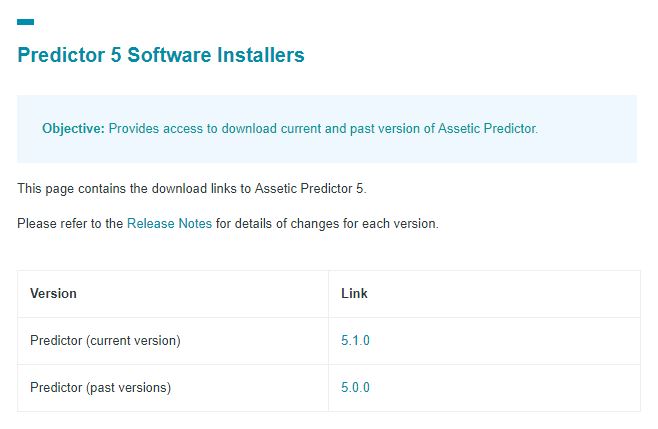Click 'for details of changes for each version' text

click(327, 223)
